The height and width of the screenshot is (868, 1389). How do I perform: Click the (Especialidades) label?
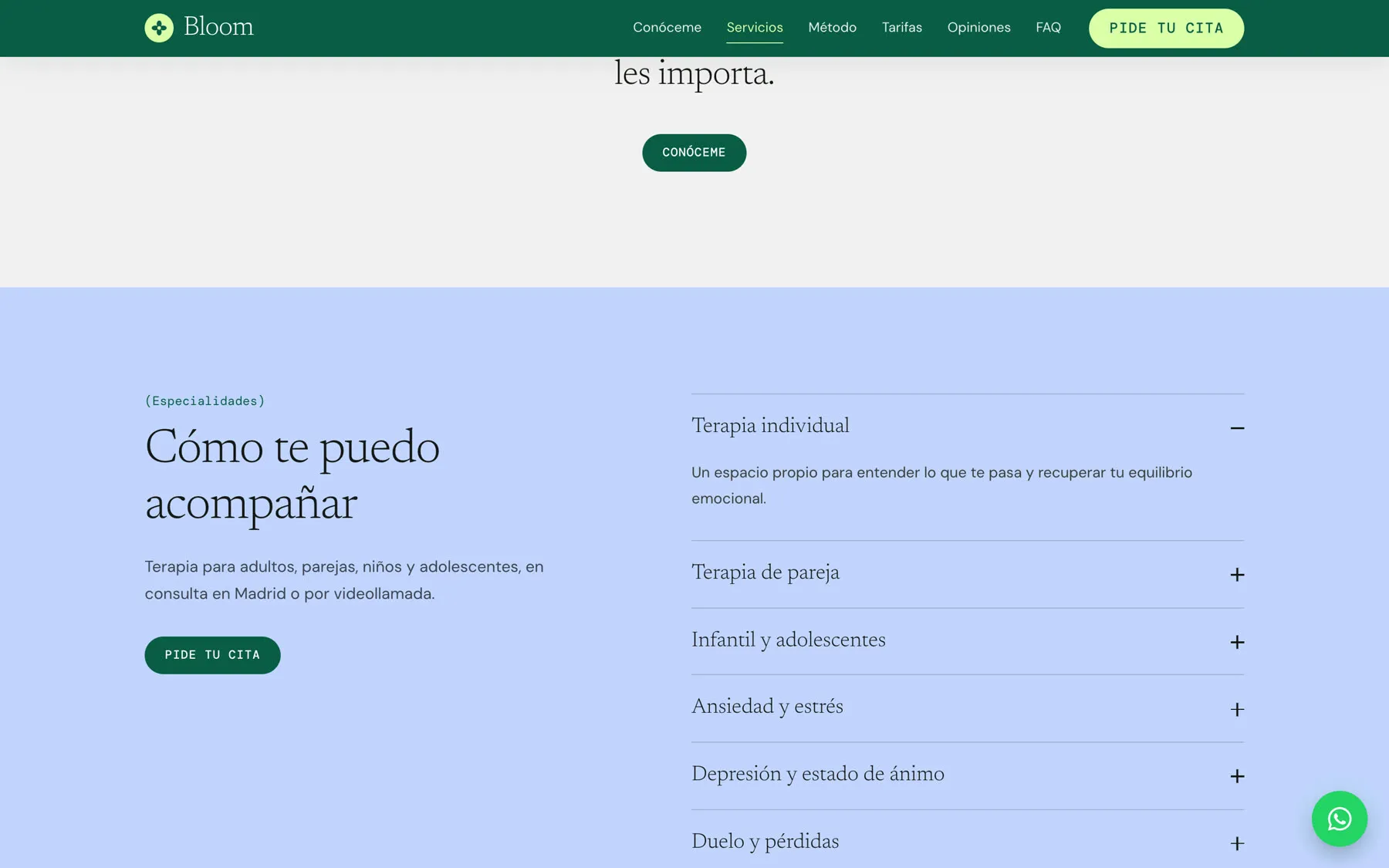coord(204,401)
